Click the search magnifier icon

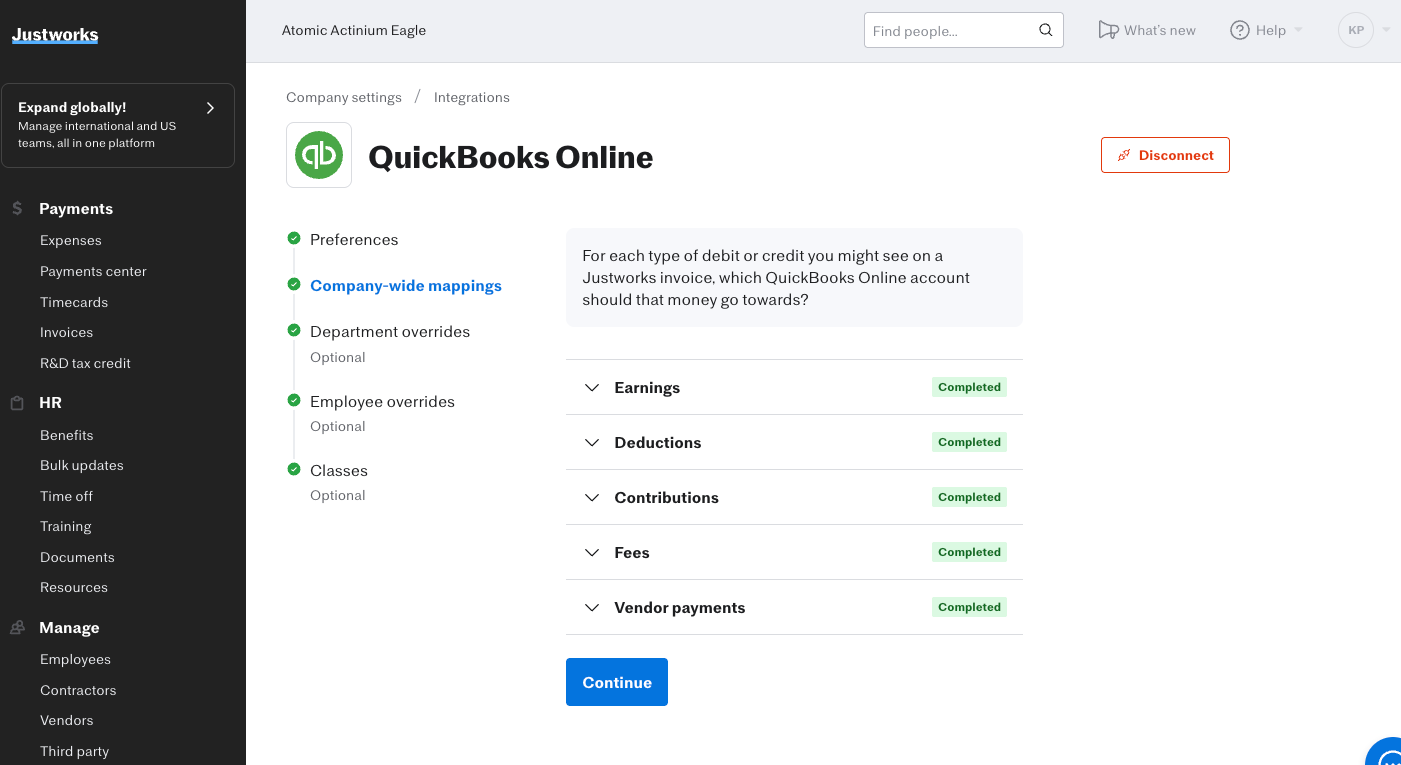[1045, 30]
